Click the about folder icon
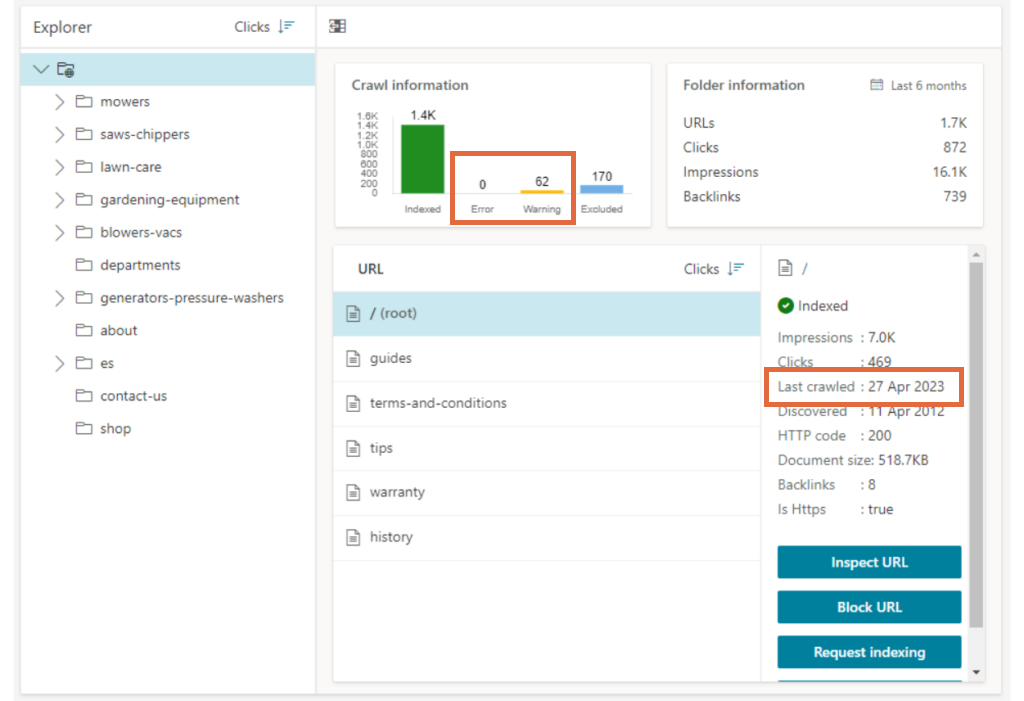This screenshot has width=1024, height=701. pyautogui.click(x=84, y=330)
